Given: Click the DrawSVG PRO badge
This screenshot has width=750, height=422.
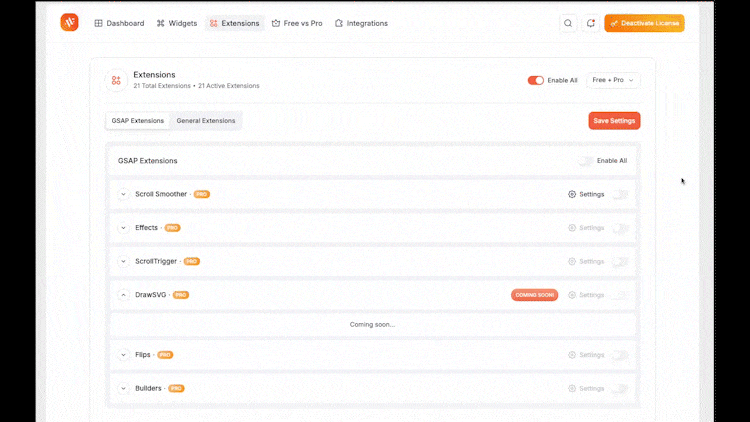Looking at the screenshot, I should [x=181, y=295].
